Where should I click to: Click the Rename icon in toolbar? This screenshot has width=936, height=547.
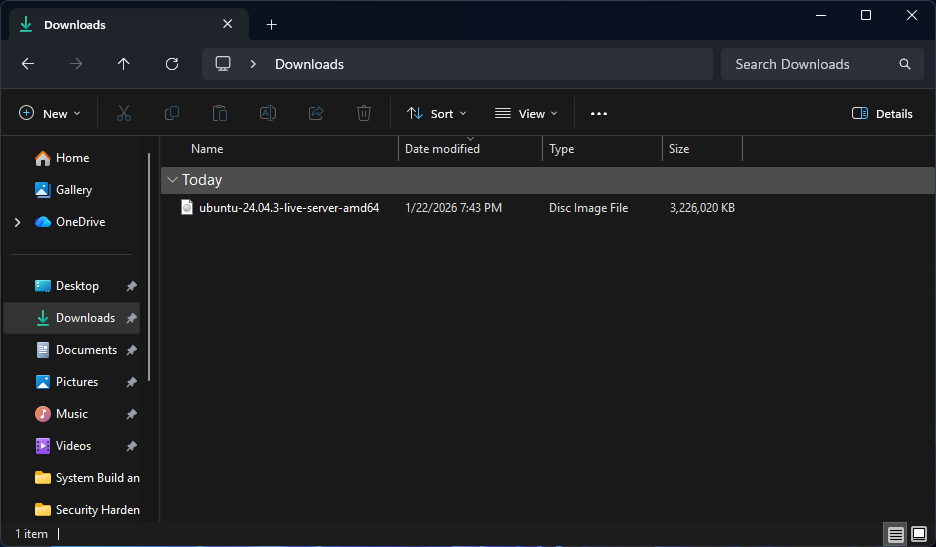(268, 114)
